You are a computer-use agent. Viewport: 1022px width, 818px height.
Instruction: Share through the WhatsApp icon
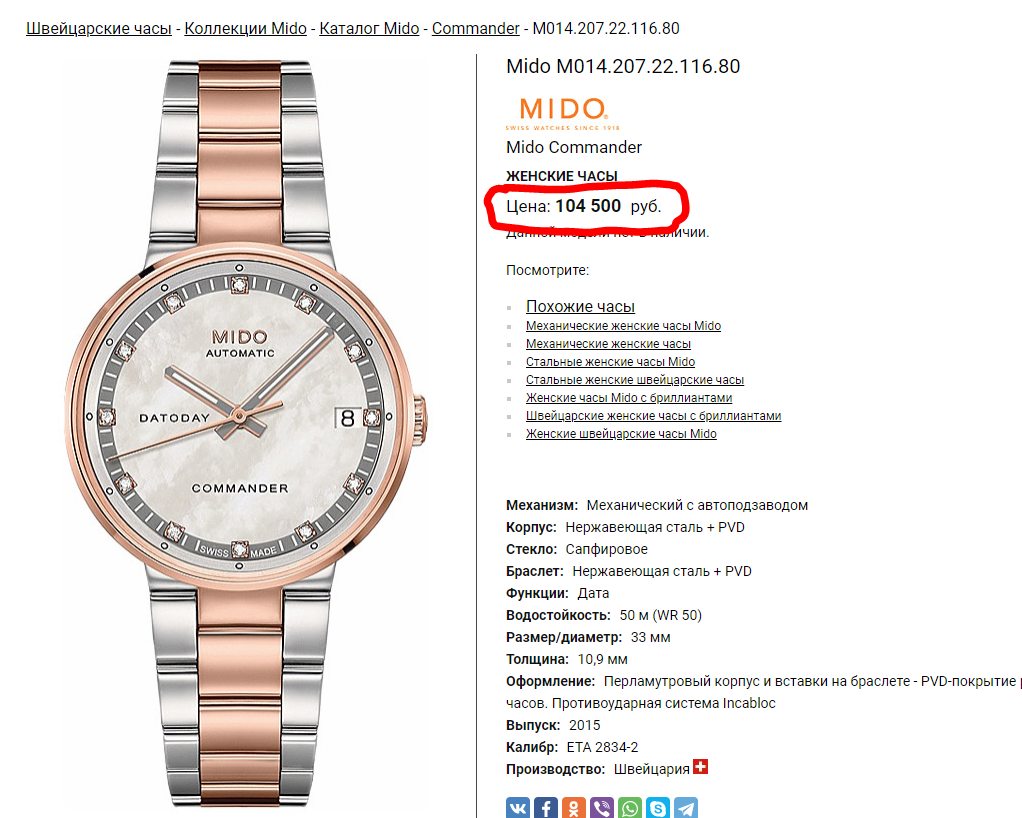click(x=630, y=808)
